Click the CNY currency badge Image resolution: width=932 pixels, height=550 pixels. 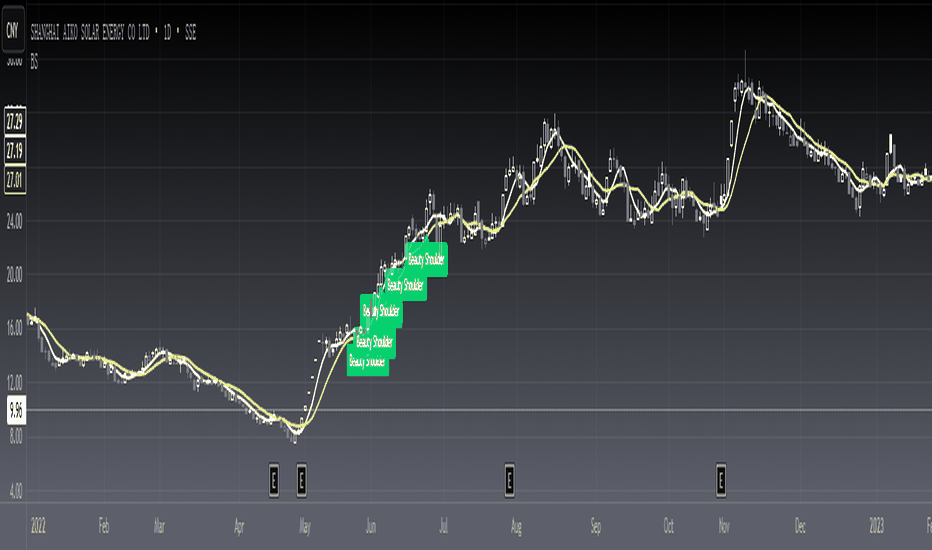[12, 30]
